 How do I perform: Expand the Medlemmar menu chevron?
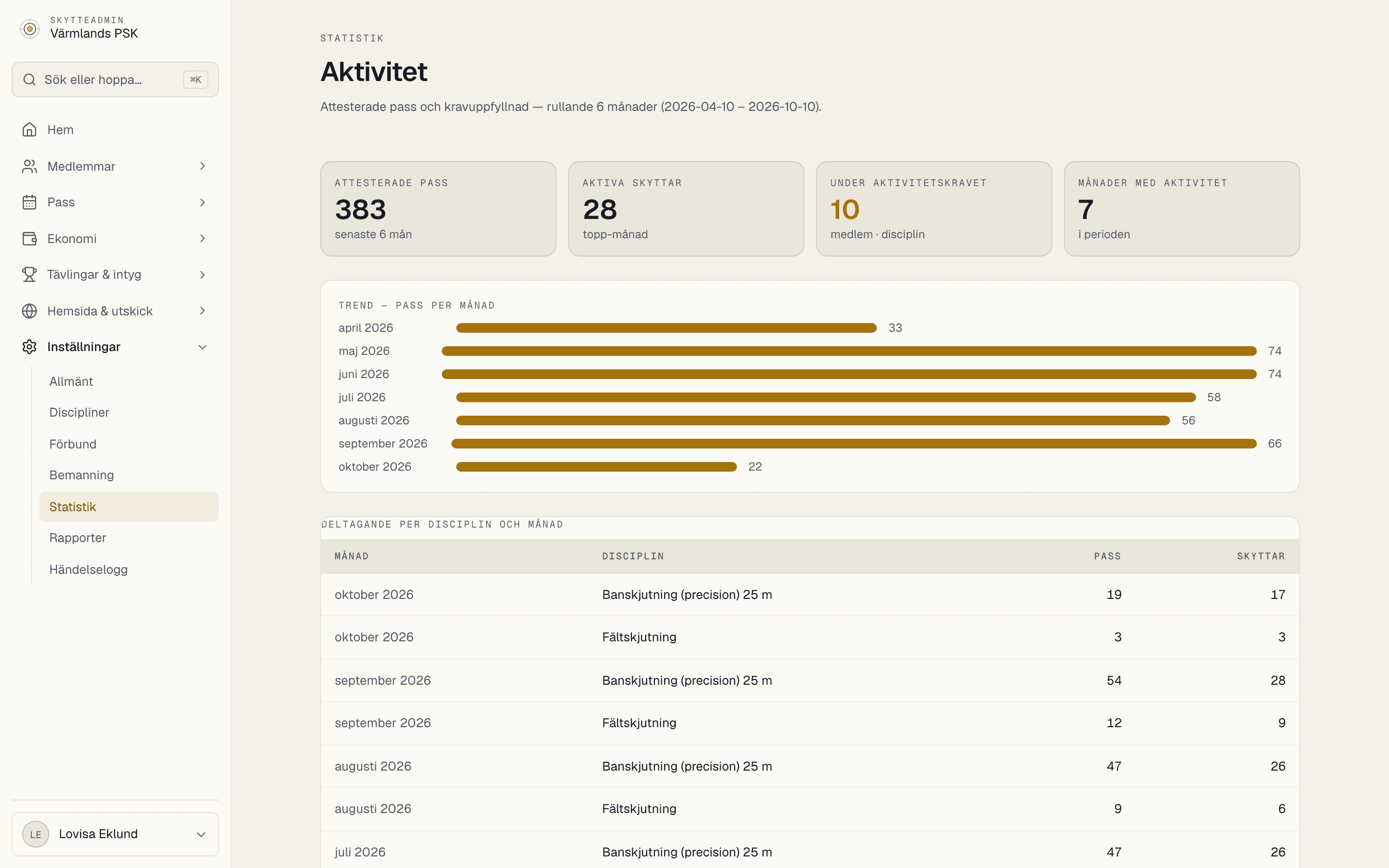click(x=202, y=166)
